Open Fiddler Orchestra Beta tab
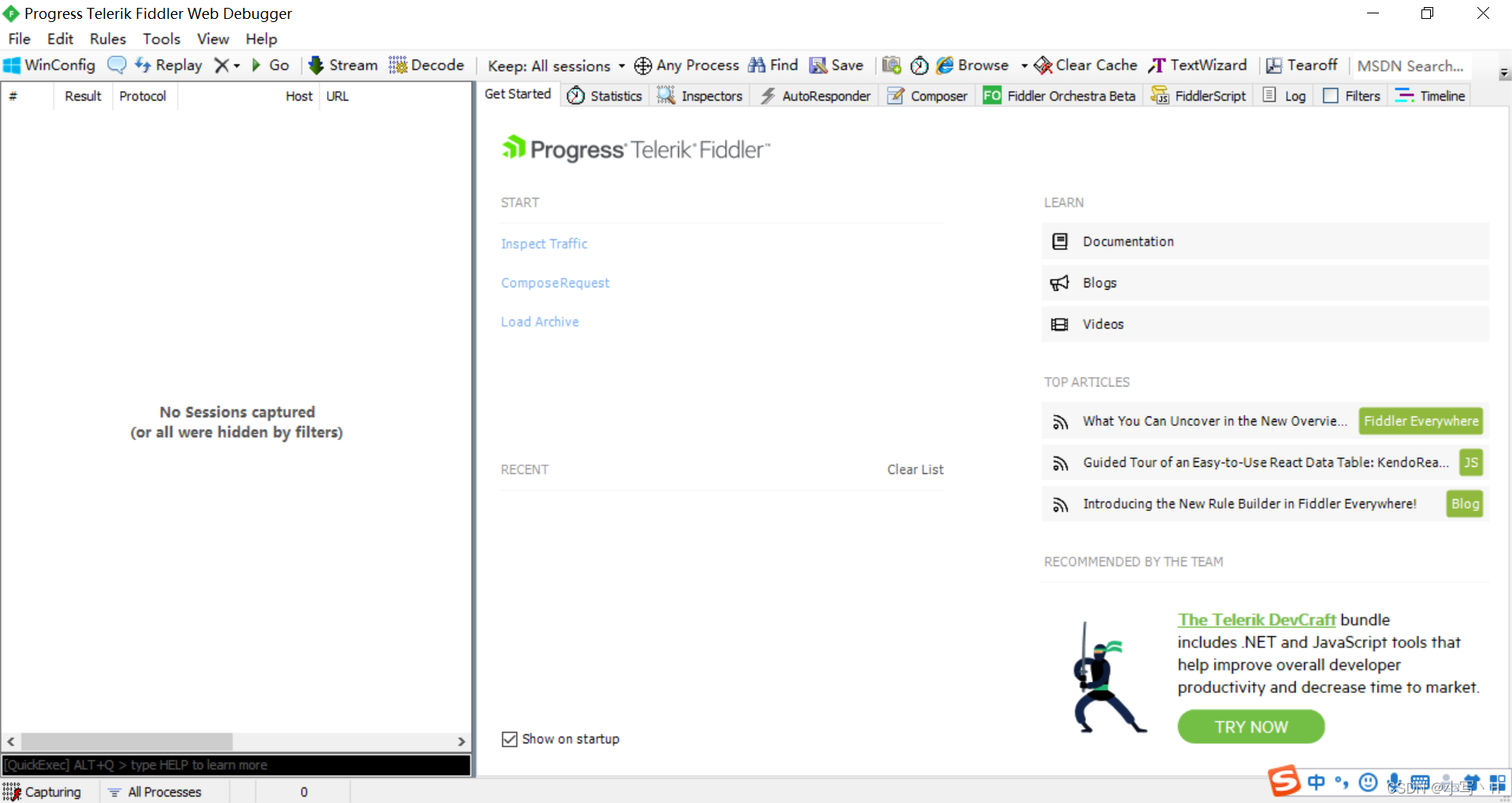1512x803 pixels. tap(1059, 96)
